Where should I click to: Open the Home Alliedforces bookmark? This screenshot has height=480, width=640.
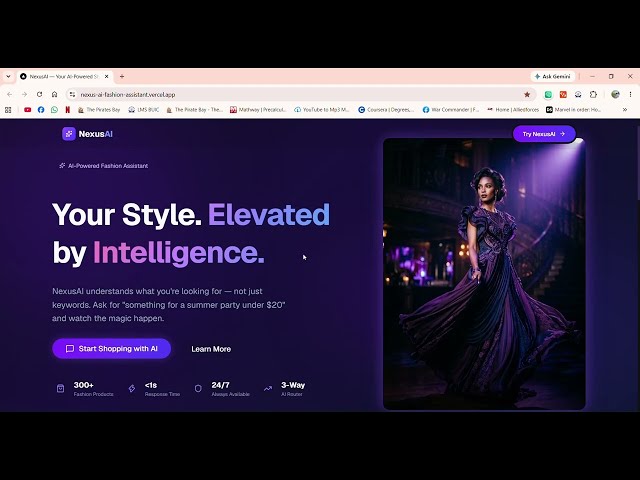point(513,109)
